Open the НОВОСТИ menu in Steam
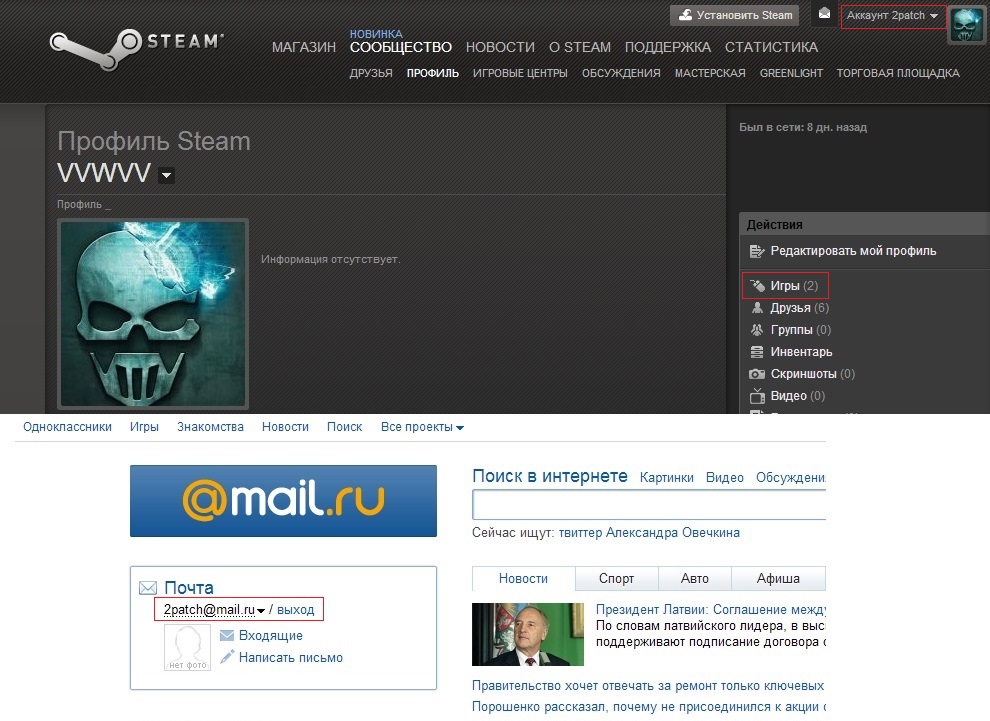 pyautogui.click(x=500, y=47)
